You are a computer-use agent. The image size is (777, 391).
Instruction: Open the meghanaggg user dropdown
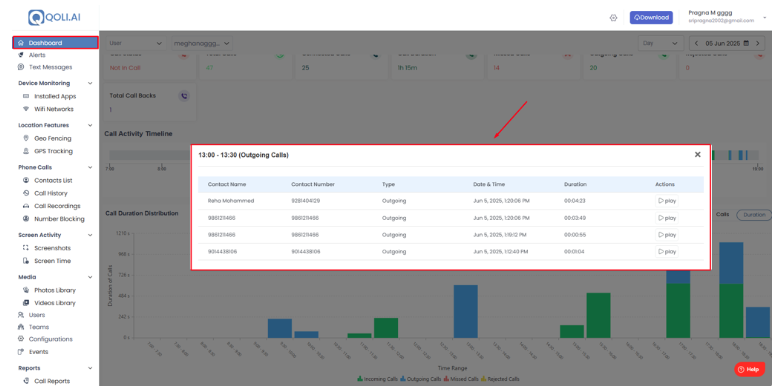202,43
